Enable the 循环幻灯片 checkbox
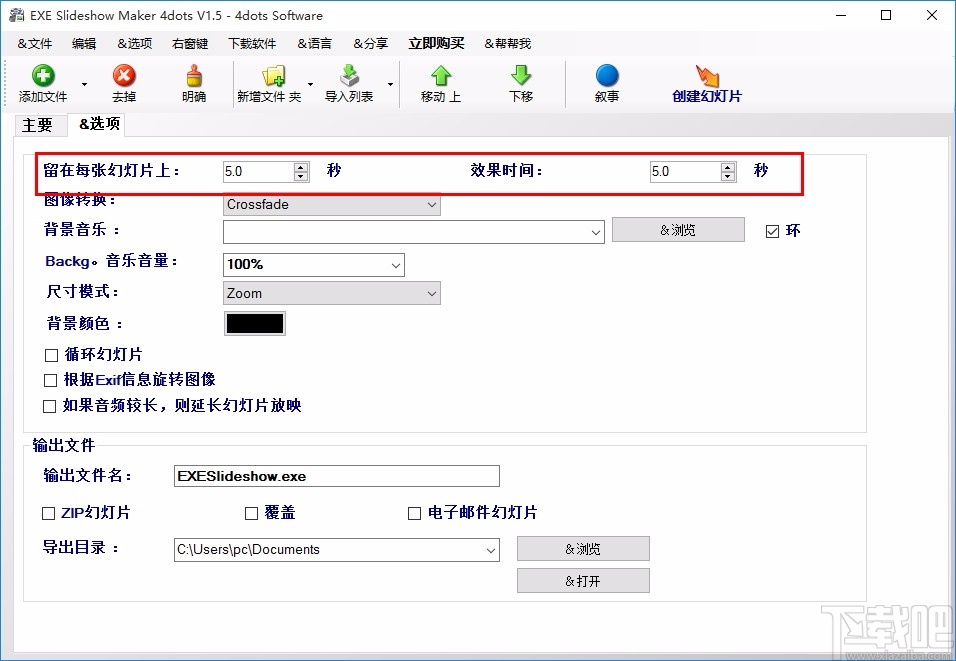 click(48, 354)
